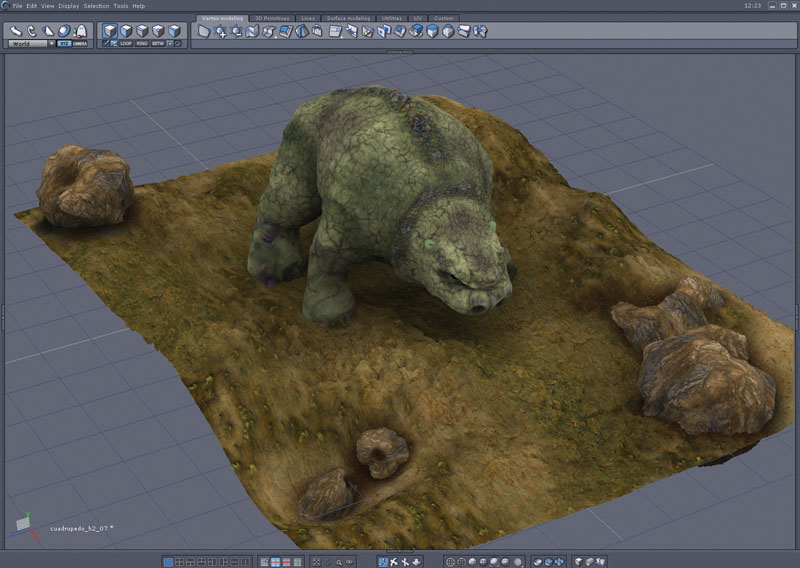Screen dimensions: 800x568
Task: Switch to the 3D Primitives tab
Action: [273, 18]
